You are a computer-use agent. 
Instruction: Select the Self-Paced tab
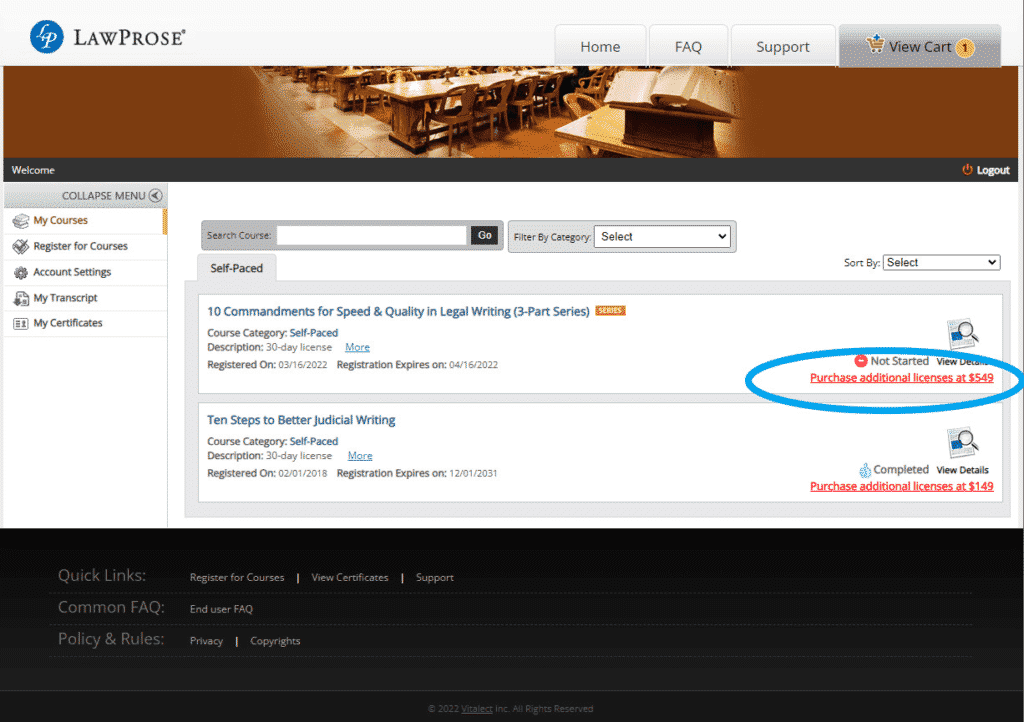pos(236,268)
